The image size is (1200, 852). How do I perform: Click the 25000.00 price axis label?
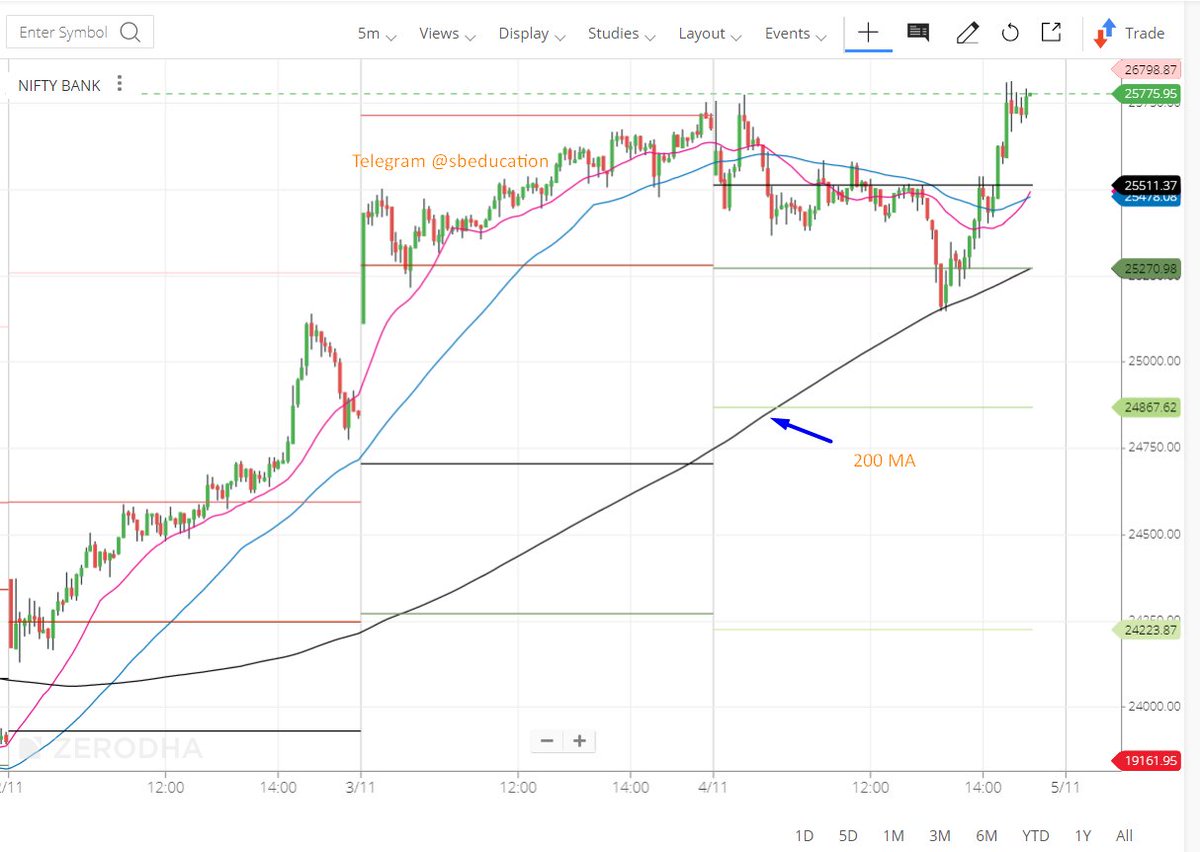click(1153, 361)
